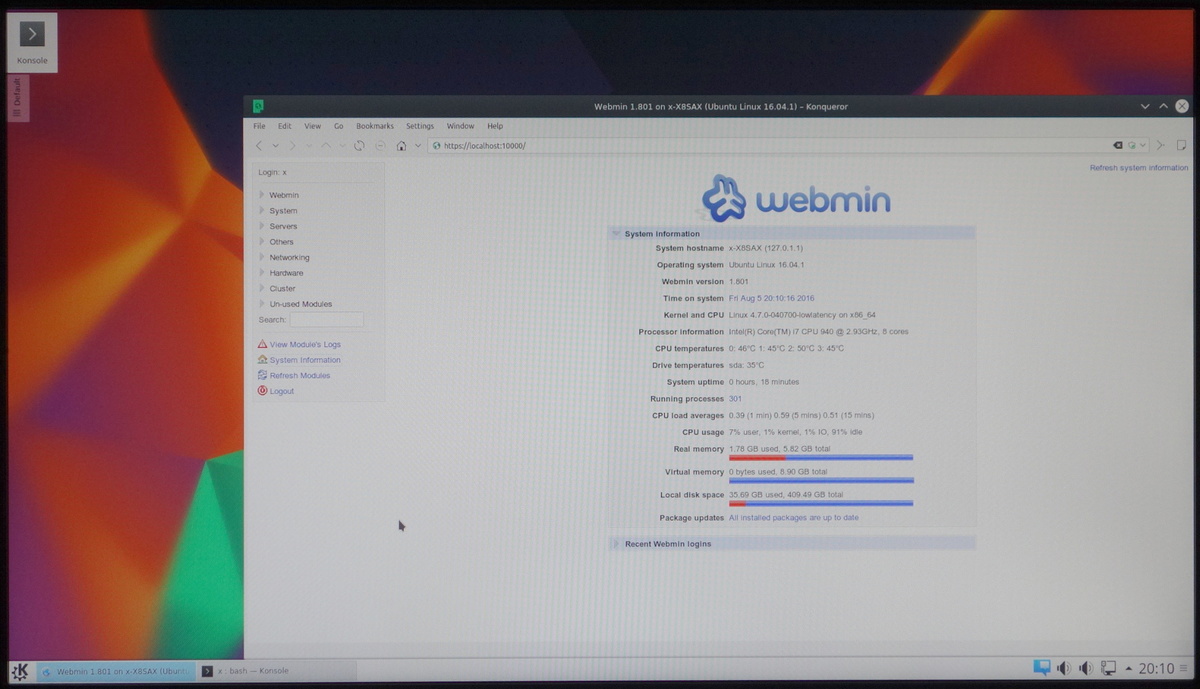
Task: Expand the Networking category
Action: 262,257
